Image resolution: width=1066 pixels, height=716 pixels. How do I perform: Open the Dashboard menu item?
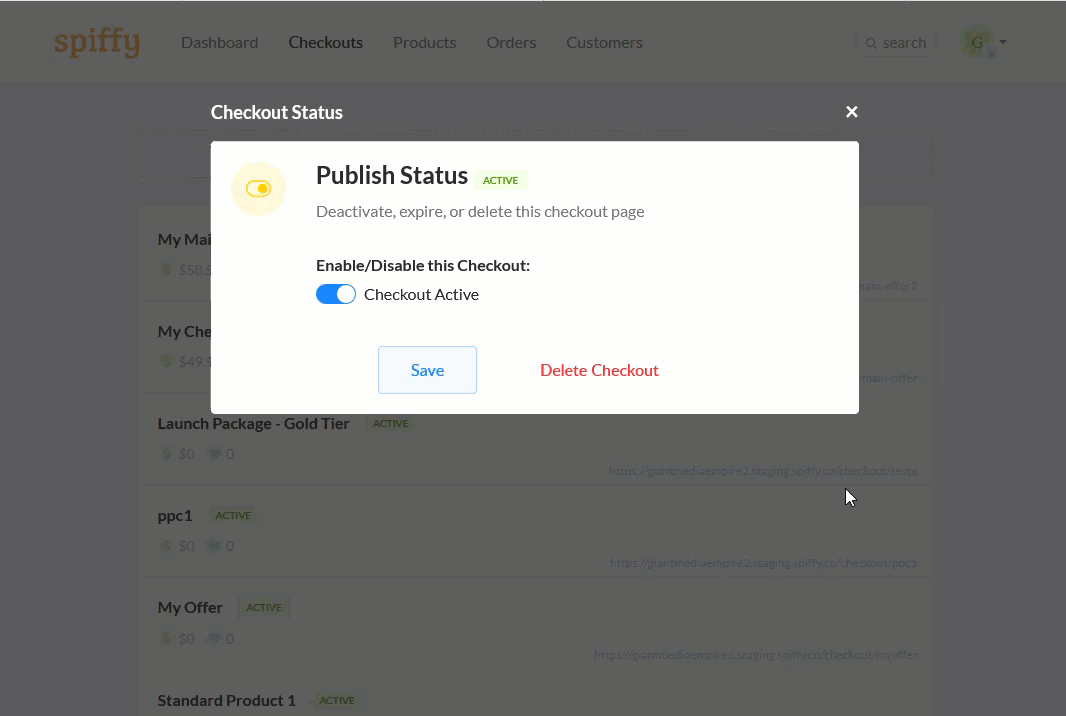[220, 42]
